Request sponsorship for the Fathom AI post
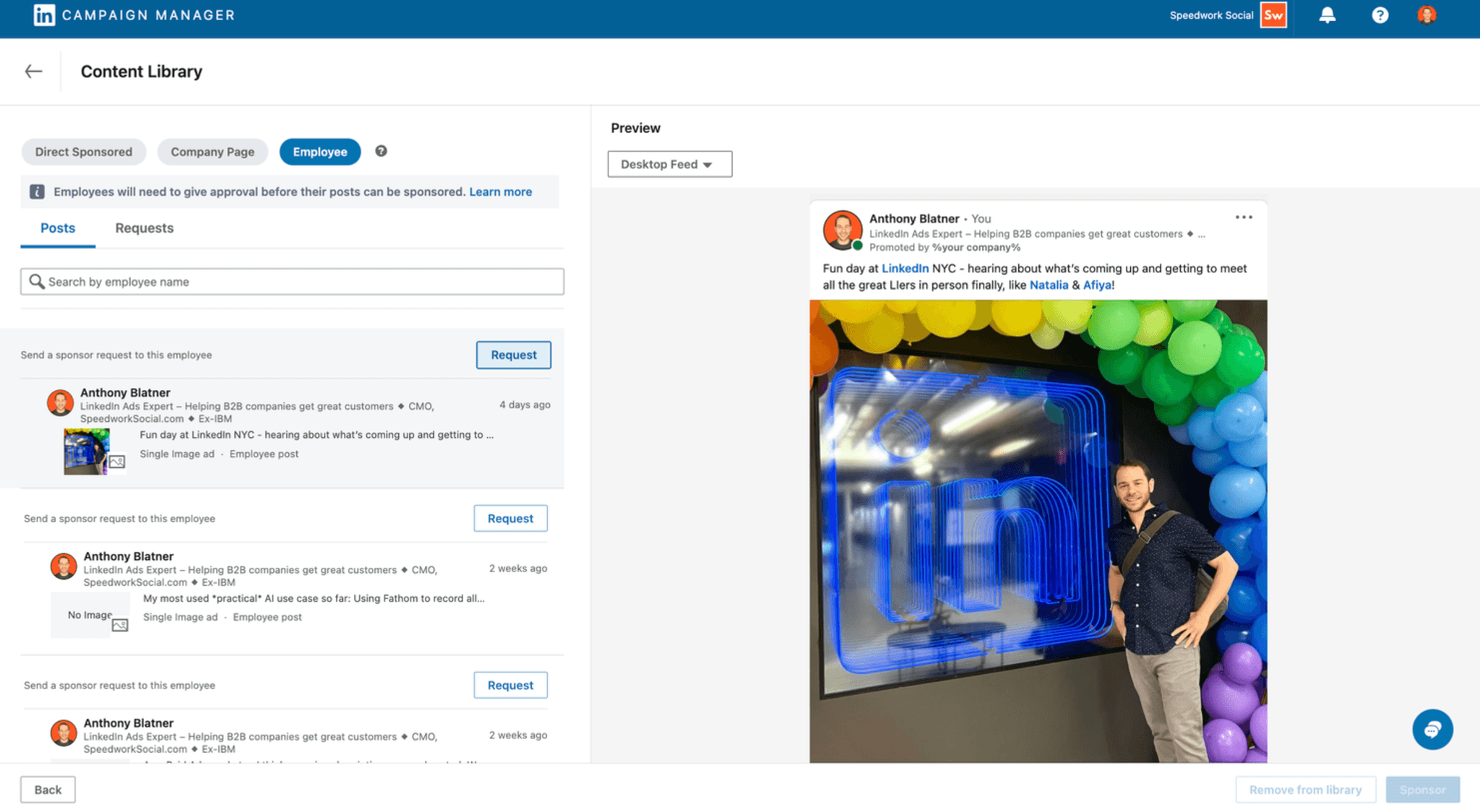 tap(510, 518)
